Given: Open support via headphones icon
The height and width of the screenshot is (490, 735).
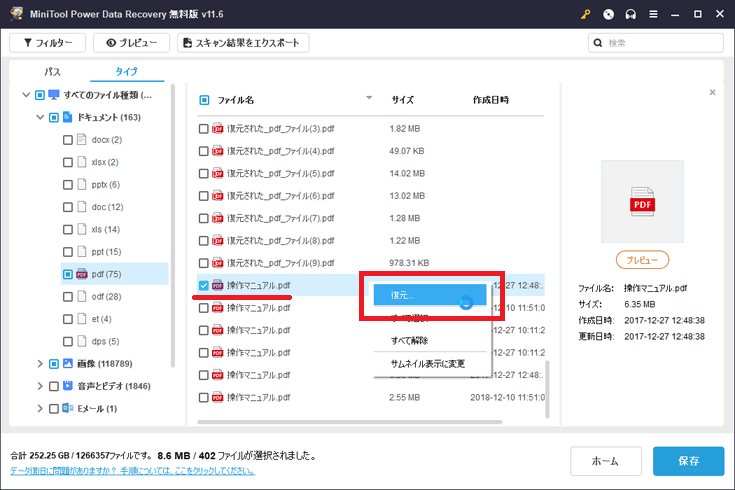Looking at the screenshot, I should click(632, 15).
